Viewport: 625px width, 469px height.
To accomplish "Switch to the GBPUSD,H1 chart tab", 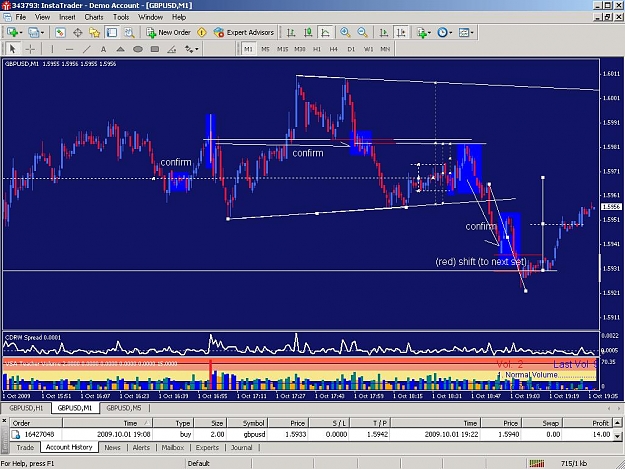I will point(26,408).
